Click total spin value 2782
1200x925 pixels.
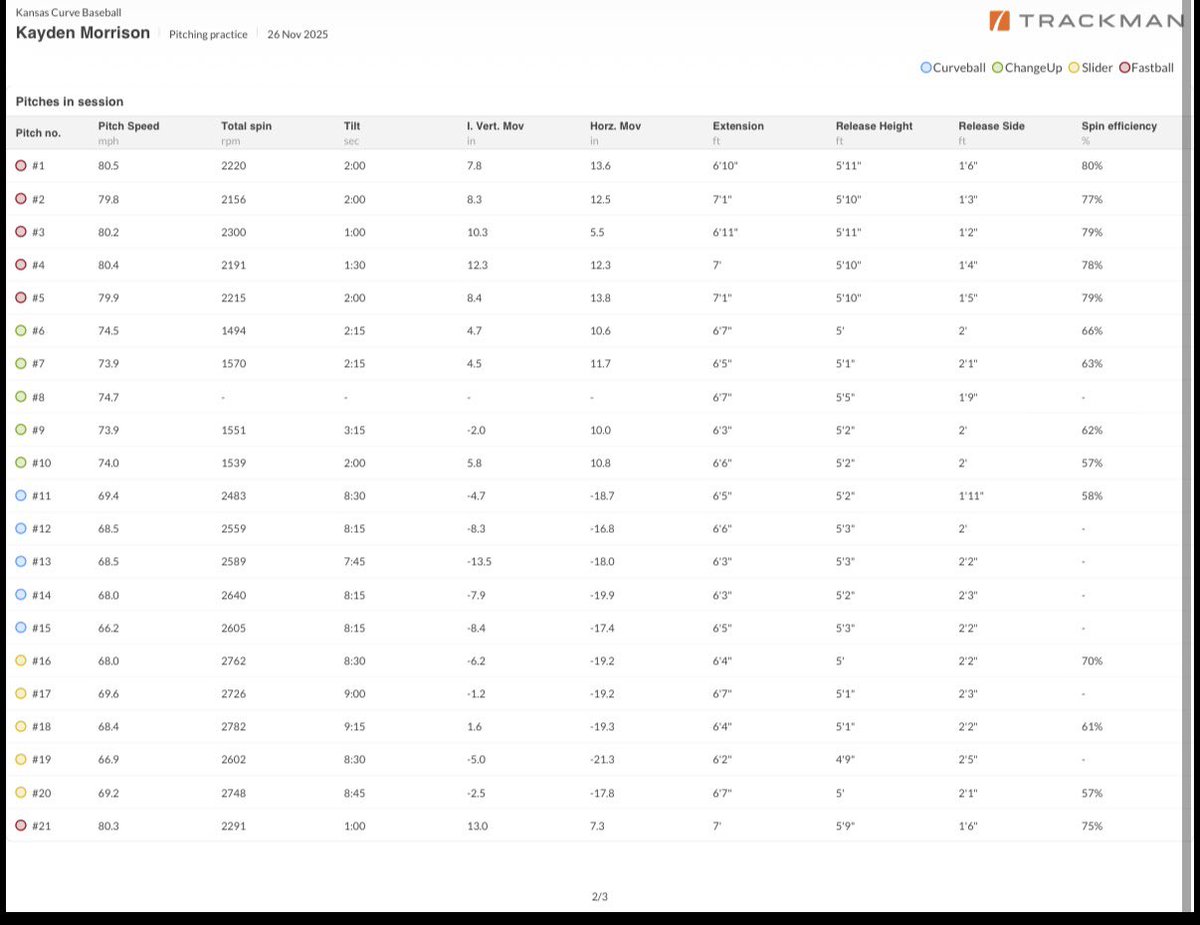[x=233, y=727]
